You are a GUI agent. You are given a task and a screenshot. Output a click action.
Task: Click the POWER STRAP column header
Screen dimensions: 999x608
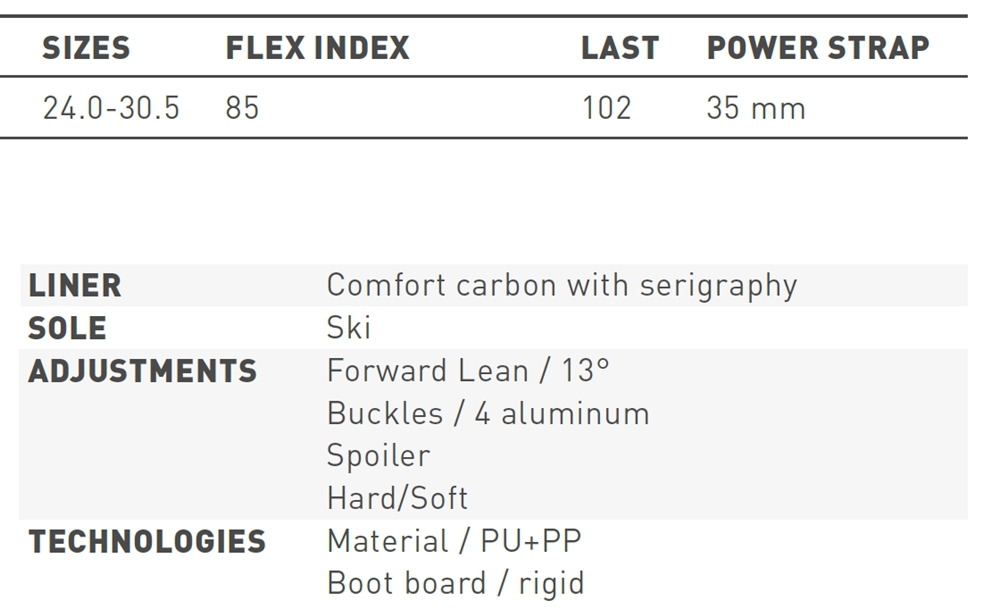click(818, 48)
